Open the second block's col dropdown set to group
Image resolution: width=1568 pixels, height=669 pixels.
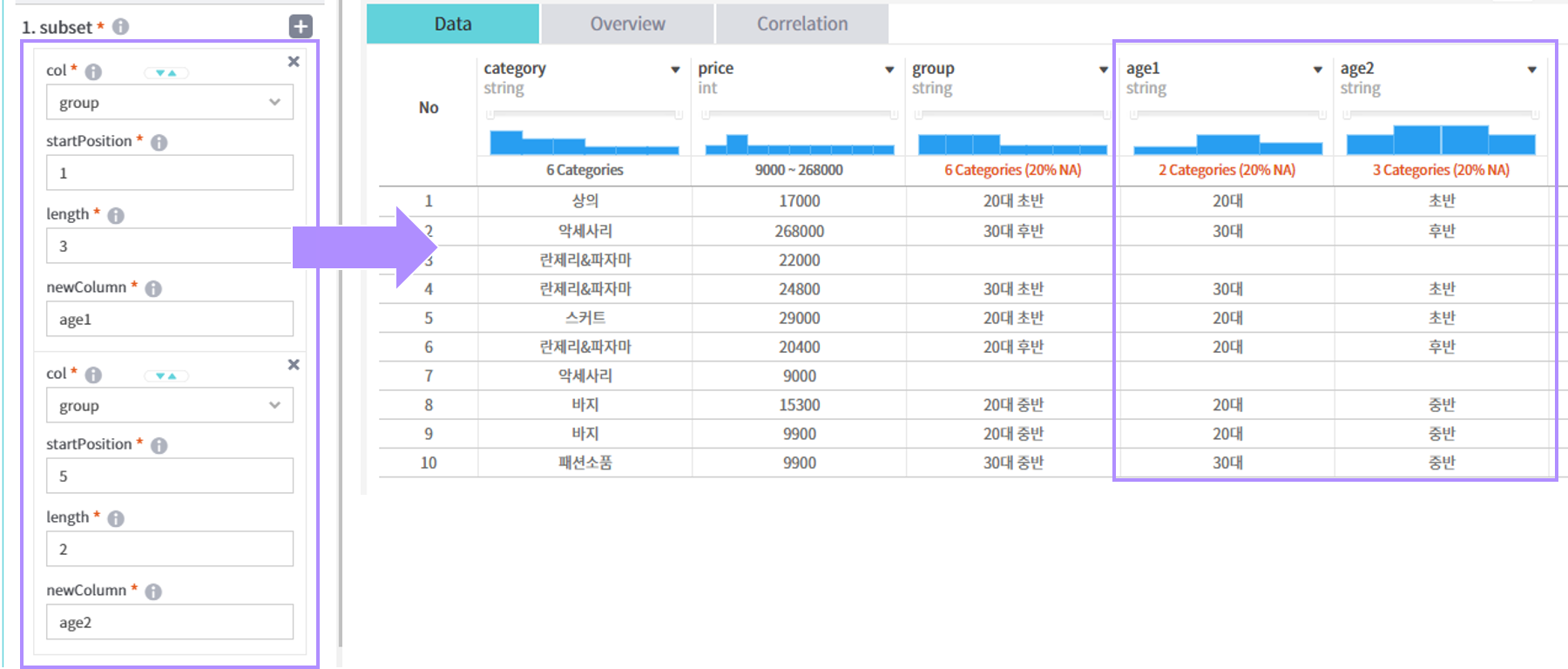(170, 406)
